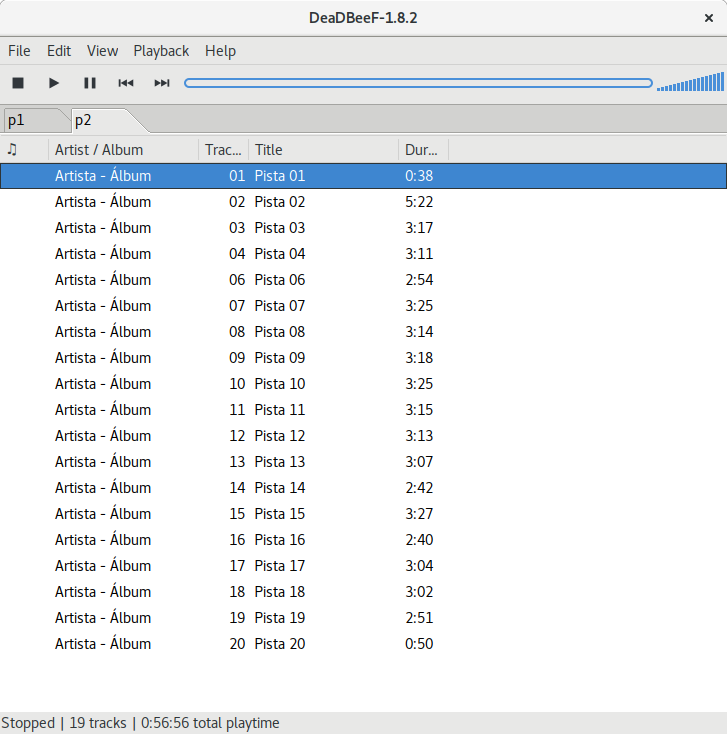This screenshot has height=734, width=727.
Task: Click the playing-status note column header
Action: [x=24, y=150]
